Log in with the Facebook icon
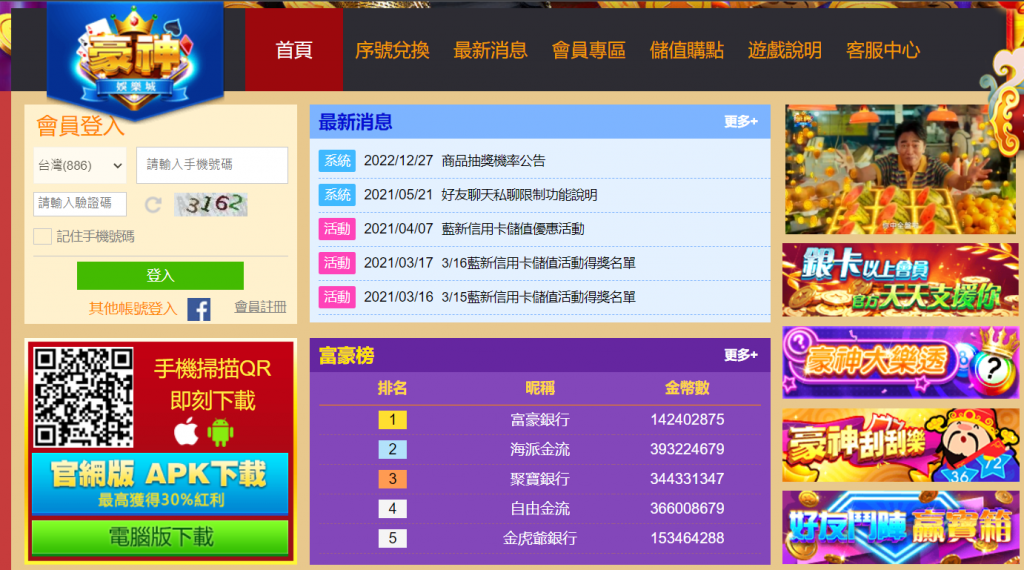Viewport: 1024px width, 570px height. pyautogui.click(x=199, y=309)
